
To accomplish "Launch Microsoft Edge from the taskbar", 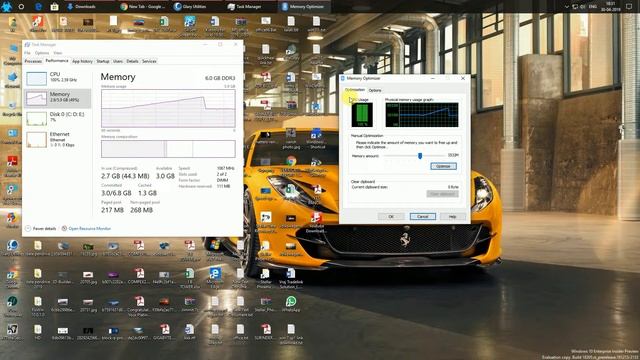I will click(x=38, y=7).
